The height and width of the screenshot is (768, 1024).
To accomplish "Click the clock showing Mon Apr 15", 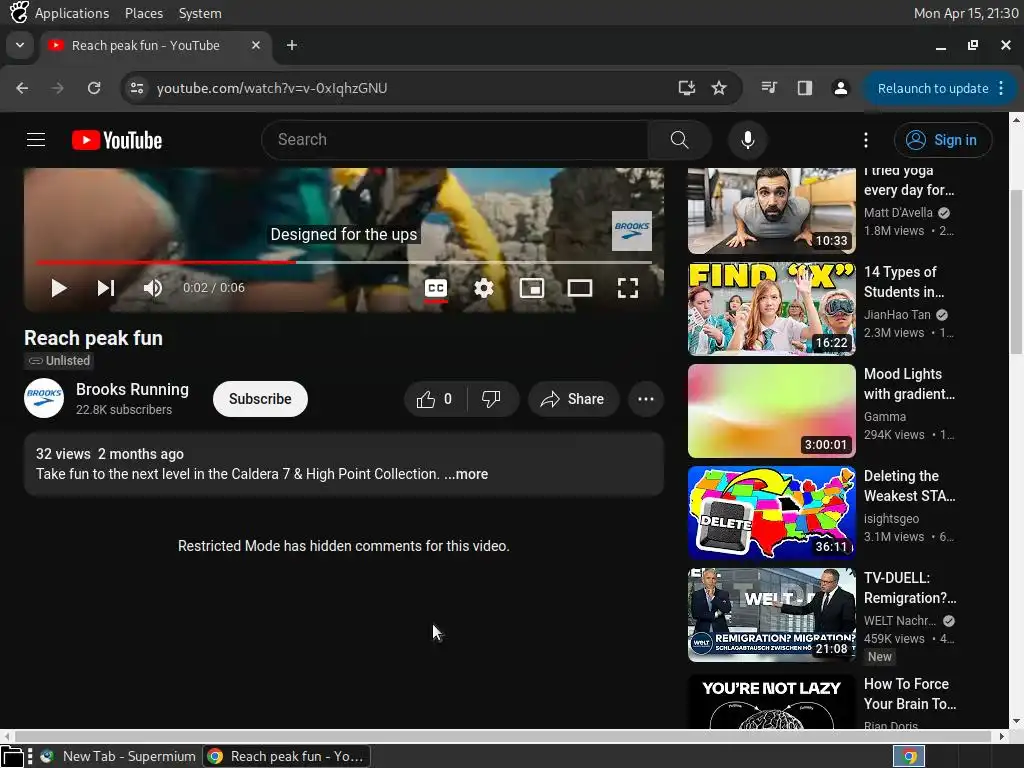I will pyautogui.click(x=966, y=13).
